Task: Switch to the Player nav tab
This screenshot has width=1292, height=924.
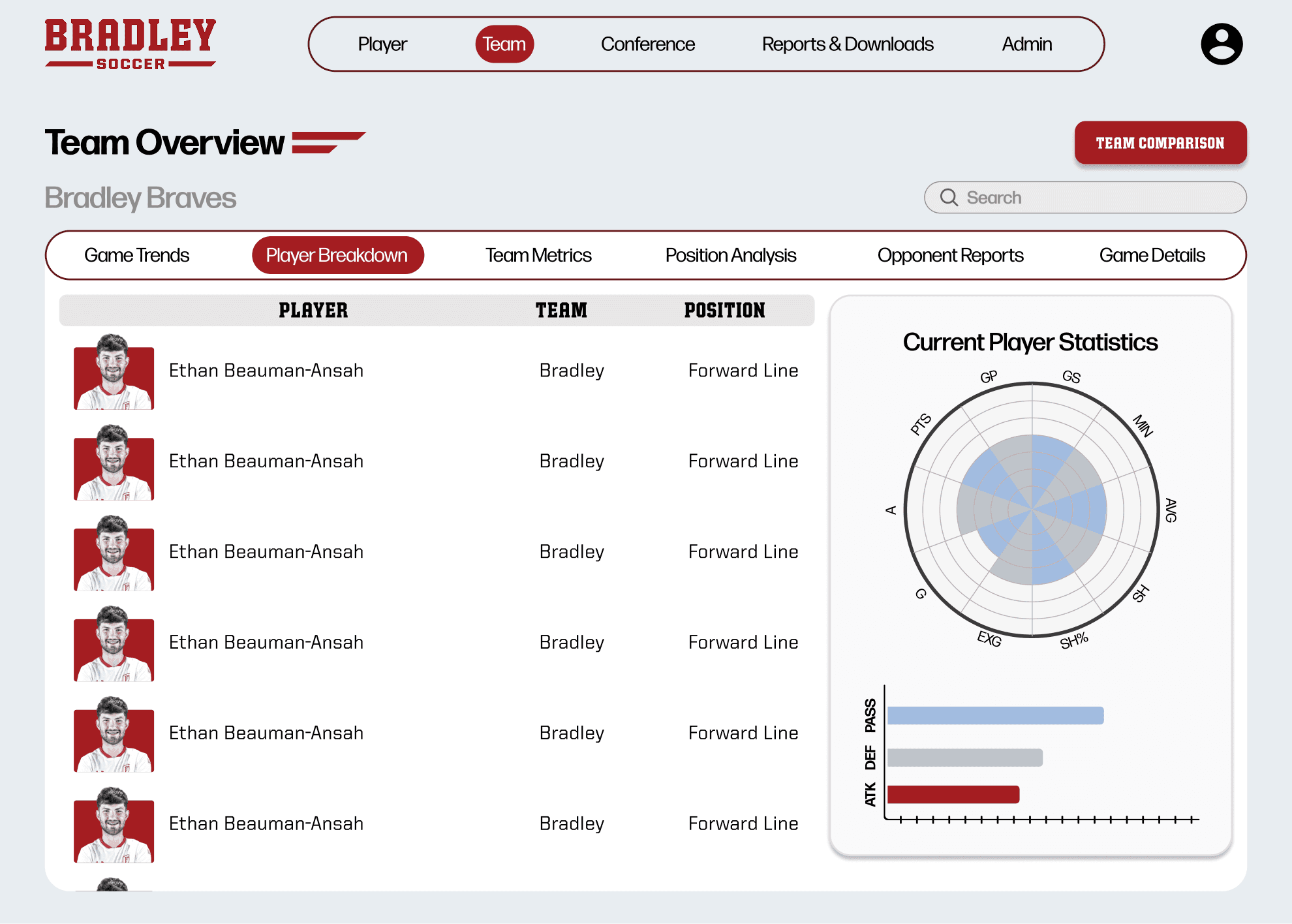Action: coord(382,44)
